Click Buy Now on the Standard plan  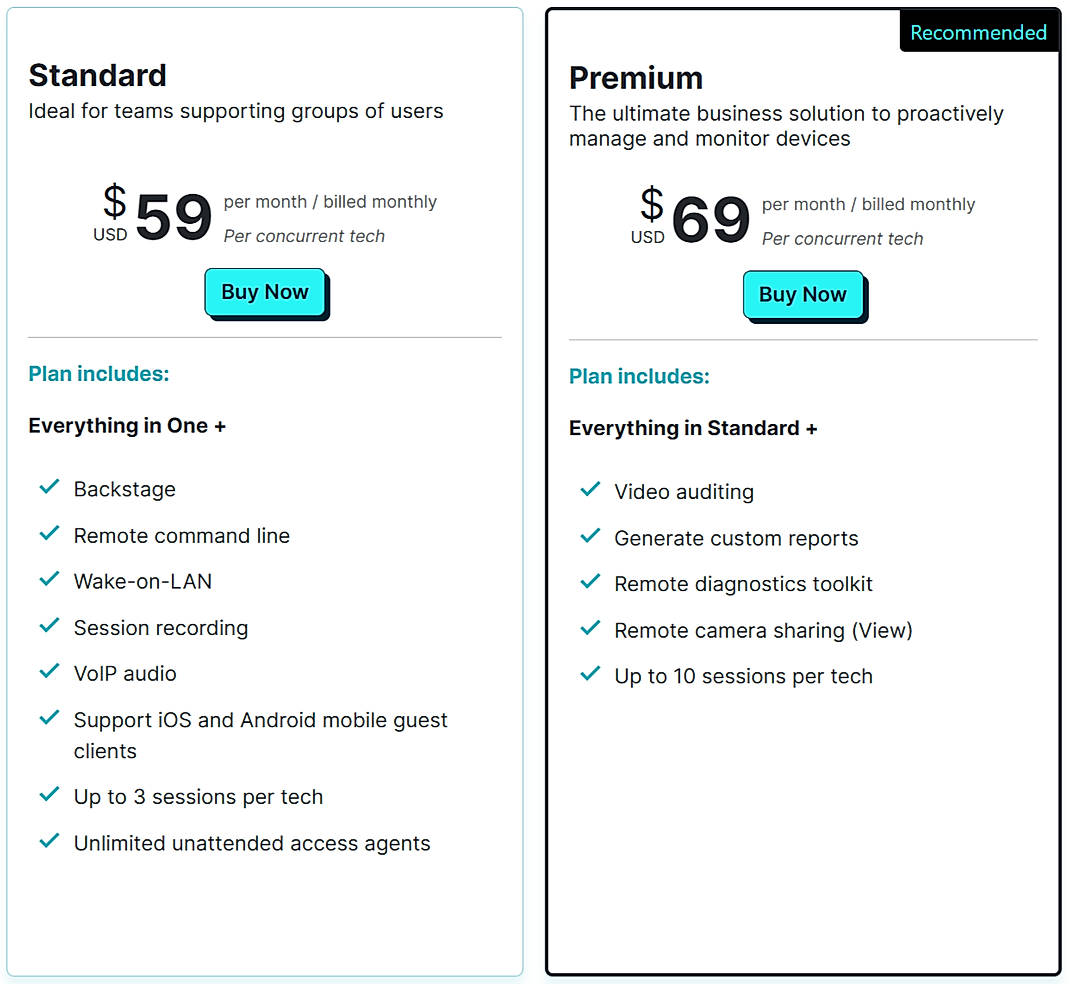[265, 291]
